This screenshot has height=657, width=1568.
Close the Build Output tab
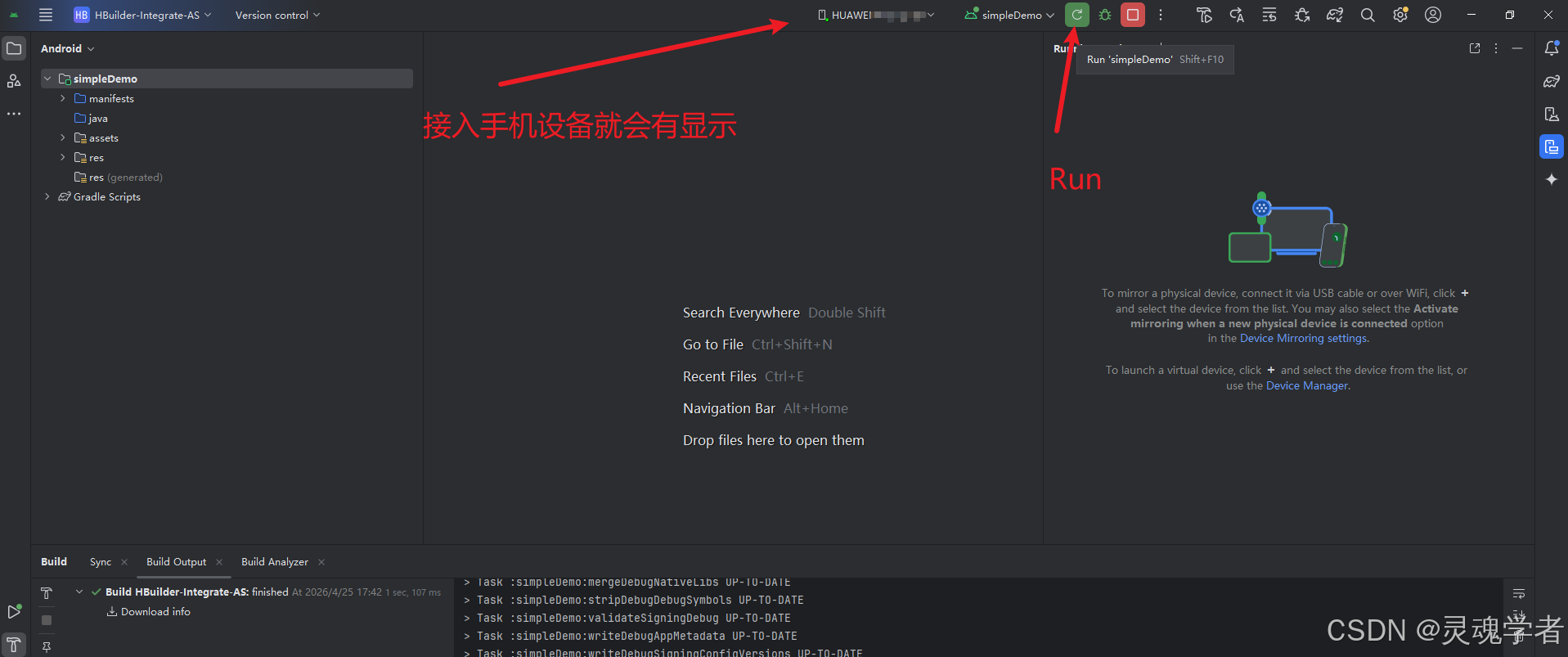219,562
